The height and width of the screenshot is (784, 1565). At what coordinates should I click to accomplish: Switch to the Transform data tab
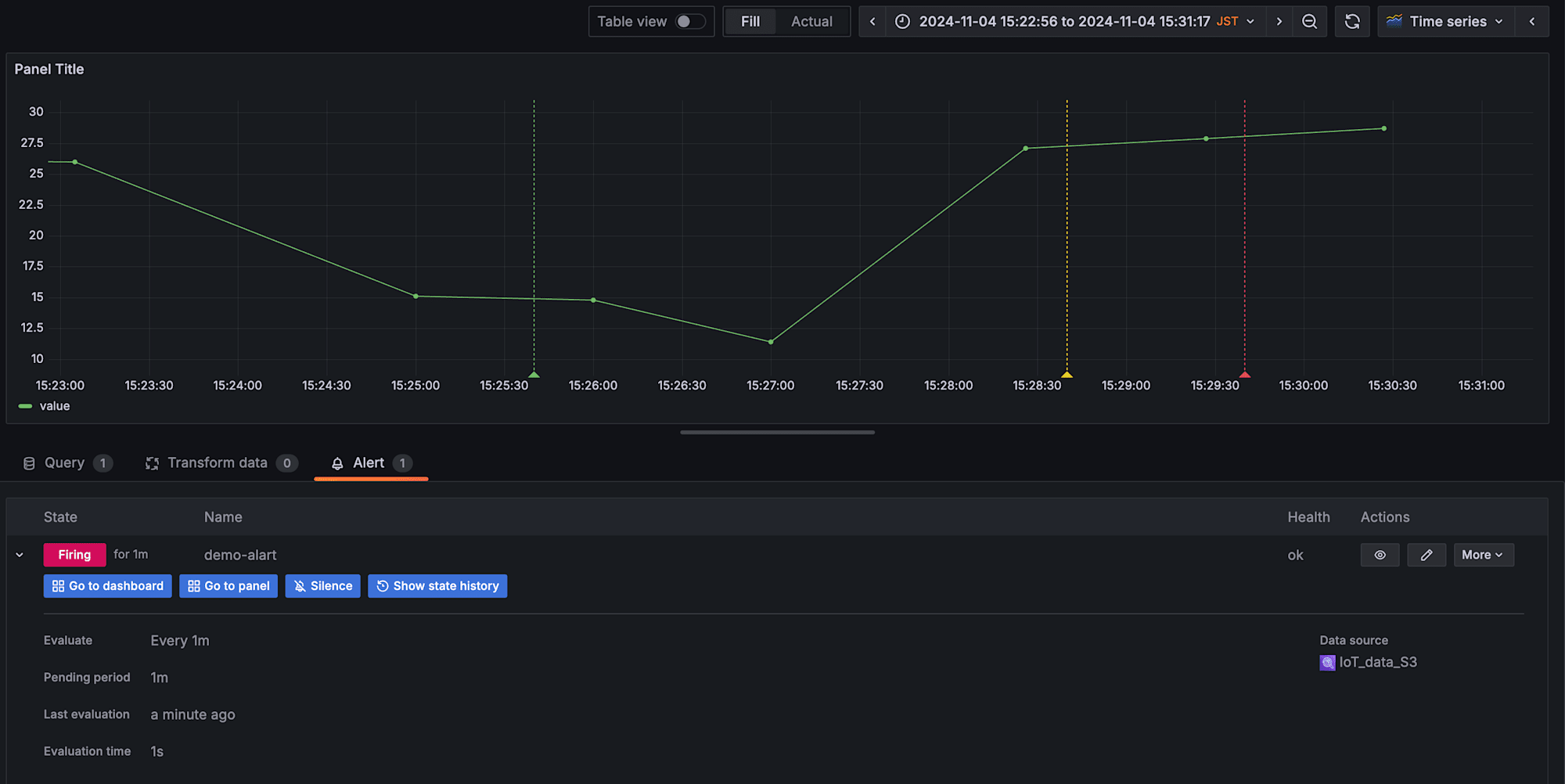[221, 463]
